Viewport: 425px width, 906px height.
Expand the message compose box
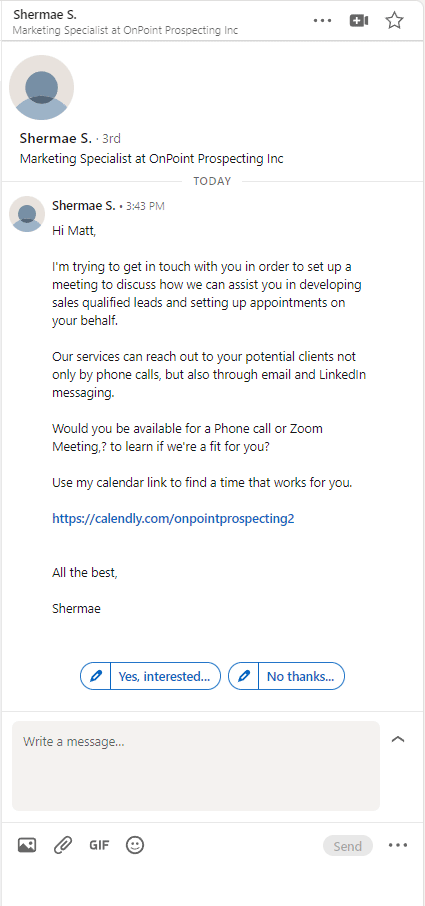pos(398,739)
